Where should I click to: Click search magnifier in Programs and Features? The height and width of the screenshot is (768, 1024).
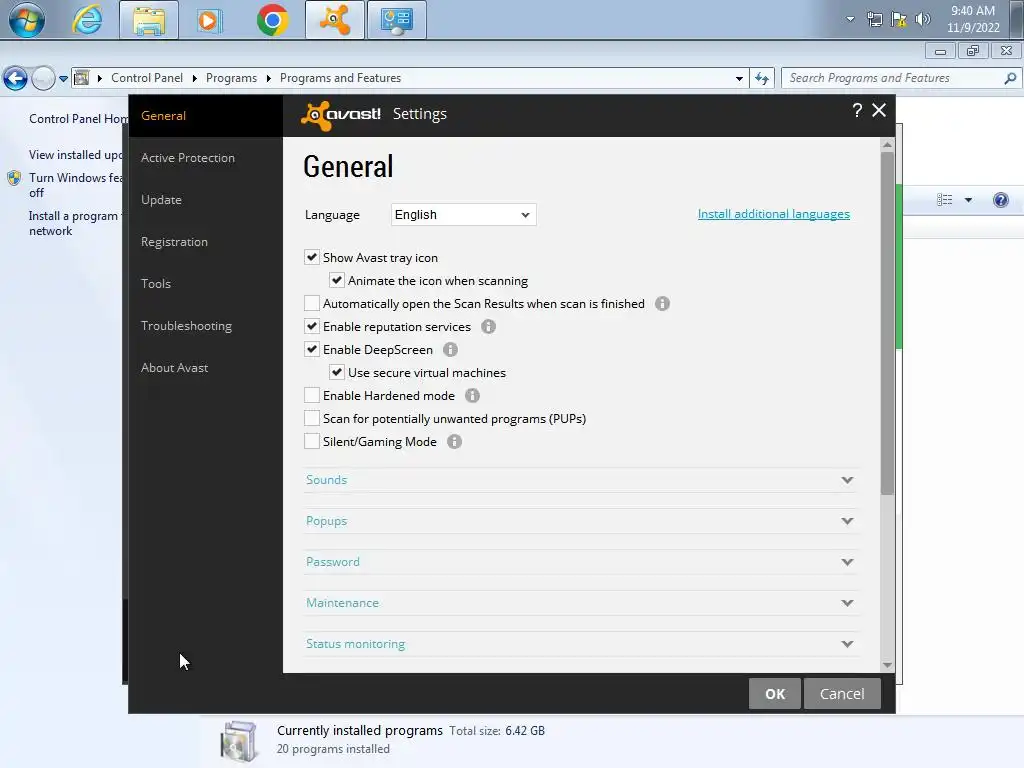[1010, 78]
